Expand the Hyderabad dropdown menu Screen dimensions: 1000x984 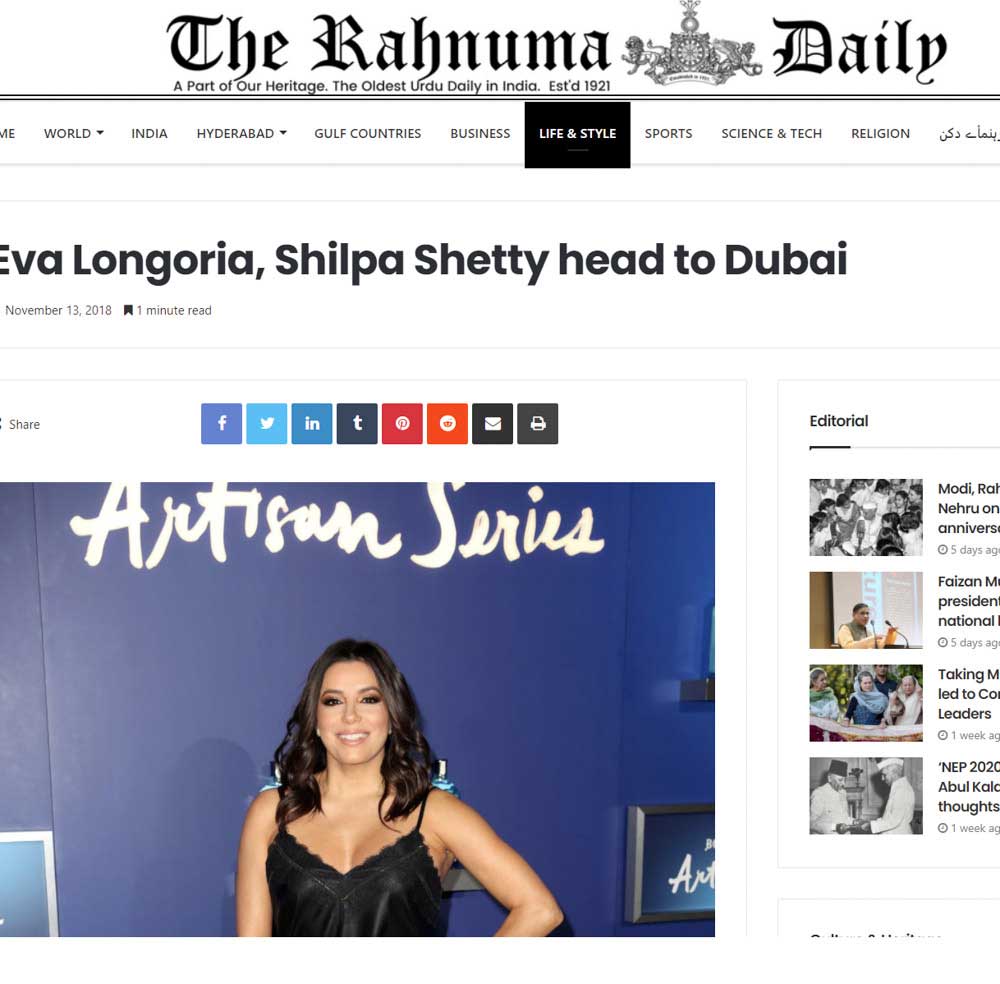pos(241,133)
